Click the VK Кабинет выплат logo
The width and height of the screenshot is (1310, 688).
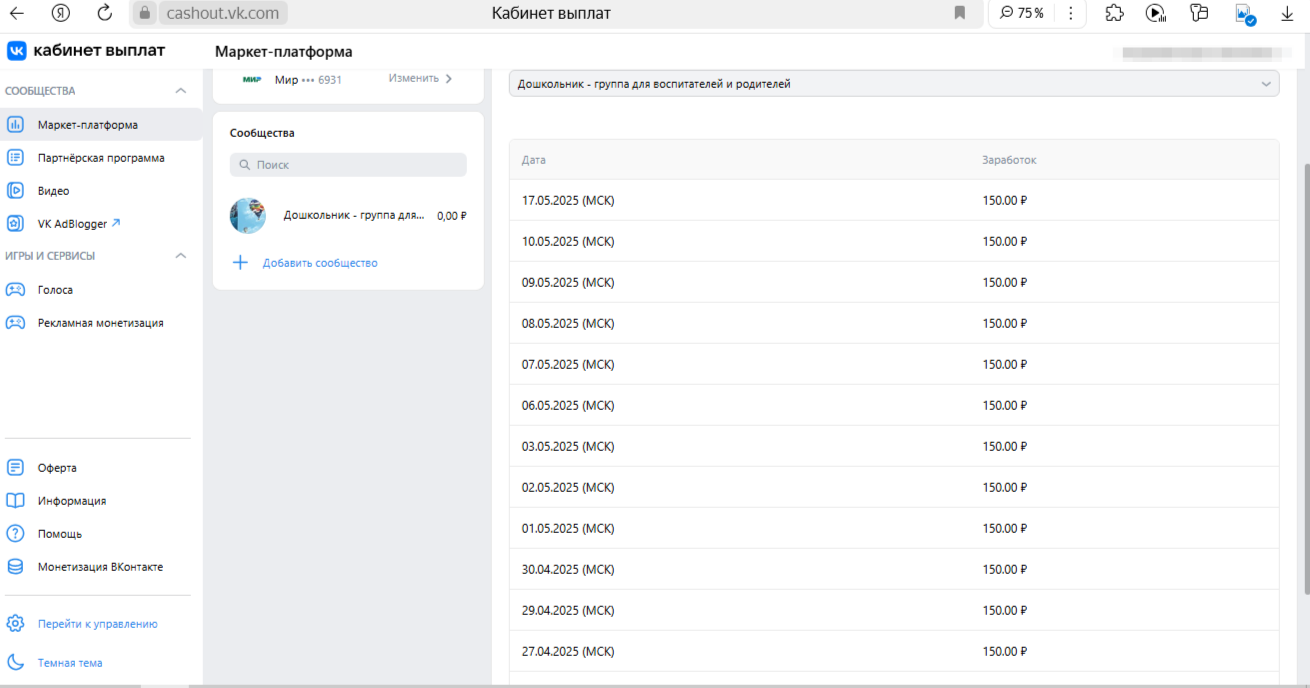(86, 51)
